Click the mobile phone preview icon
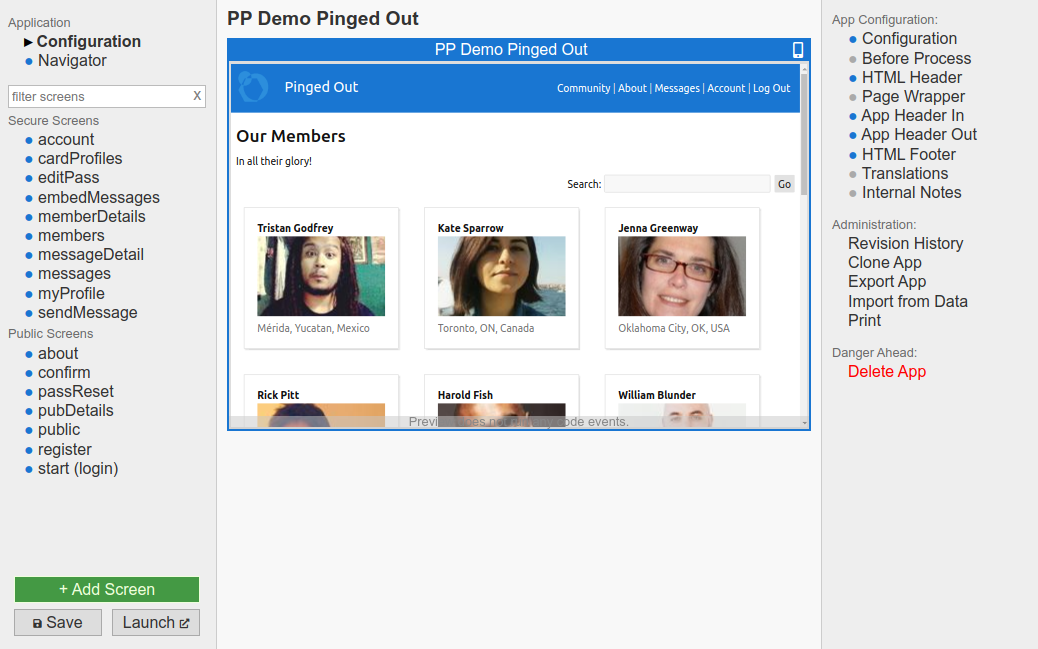The width and height of the screenshot is (1038, 649). [798, 50]
